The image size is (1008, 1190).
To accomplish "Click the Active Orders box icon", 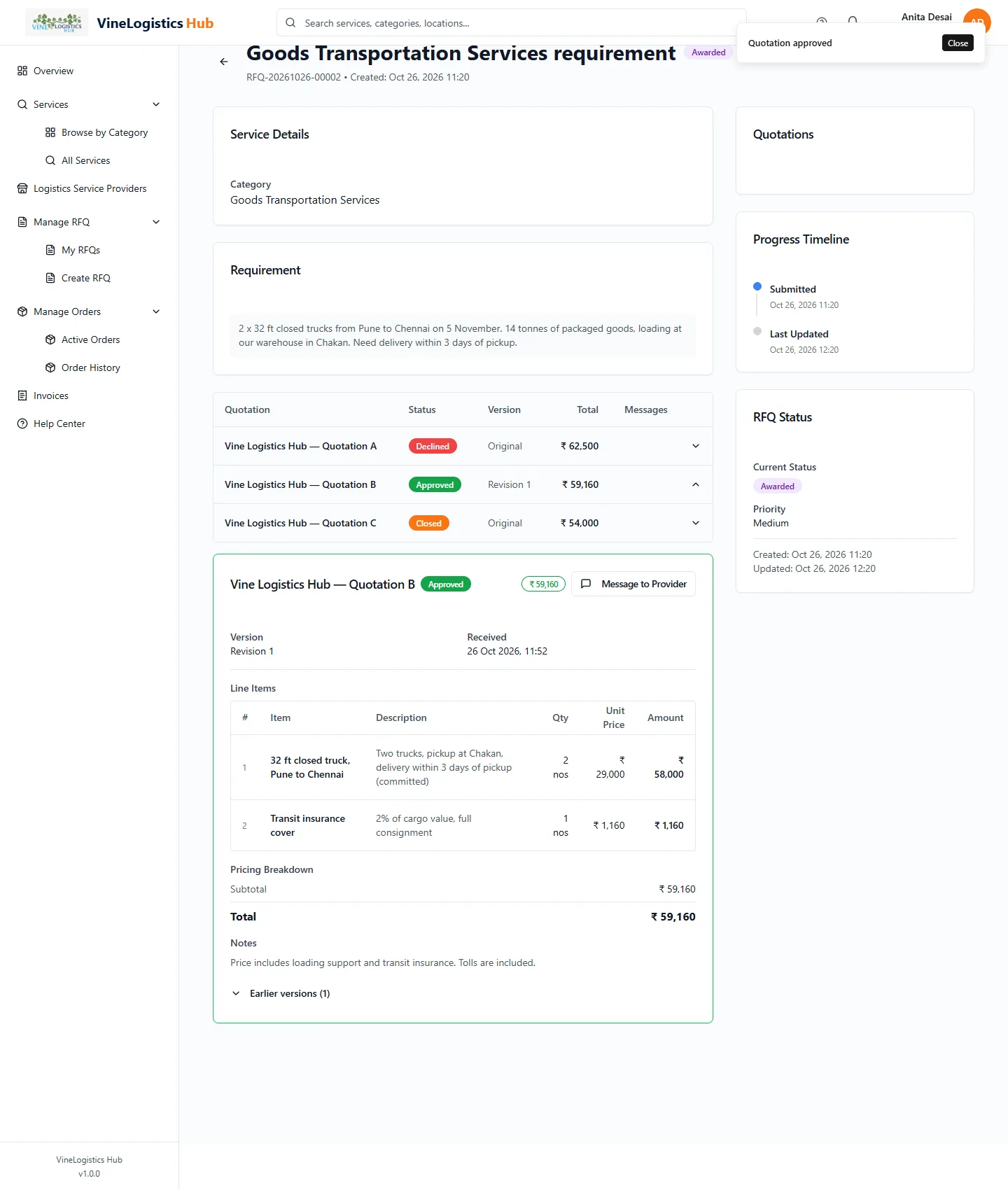I will [x=50, y=339].
